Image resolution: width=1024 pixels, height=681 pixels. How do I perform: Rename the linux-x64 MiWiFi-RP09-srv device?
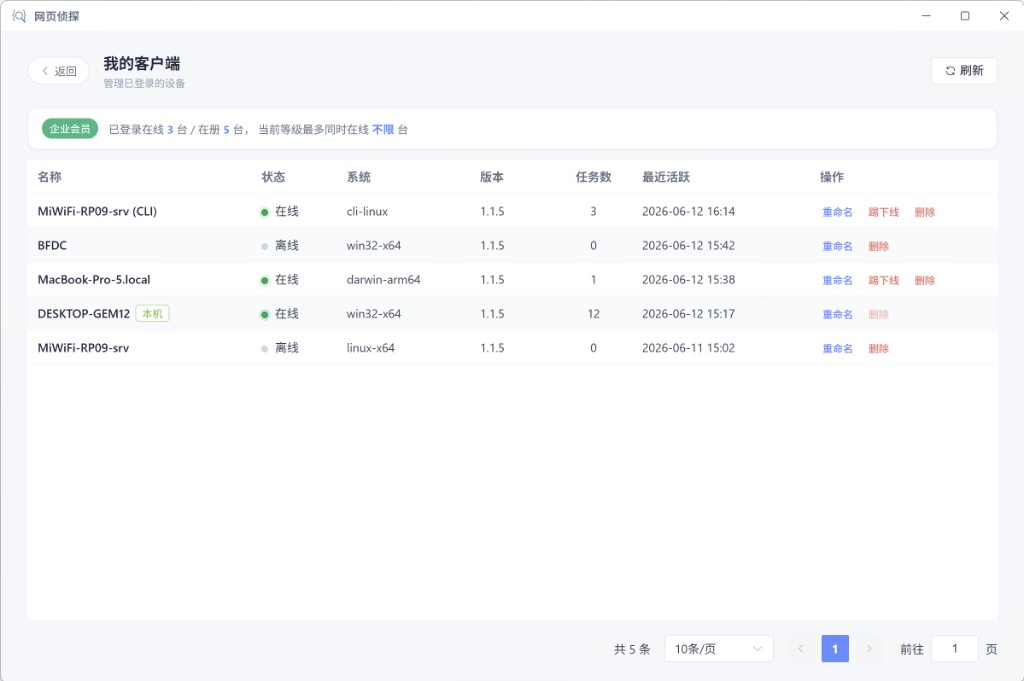[837, 348]
